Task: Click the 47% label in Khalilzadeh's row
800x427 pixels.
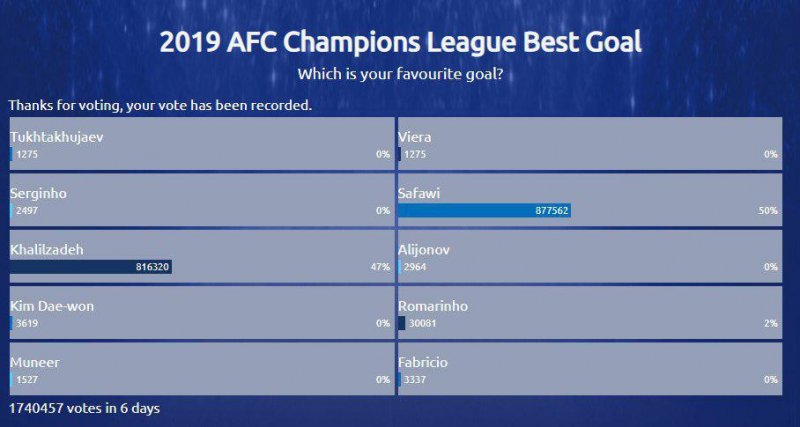Action: [x=380, y=267]
